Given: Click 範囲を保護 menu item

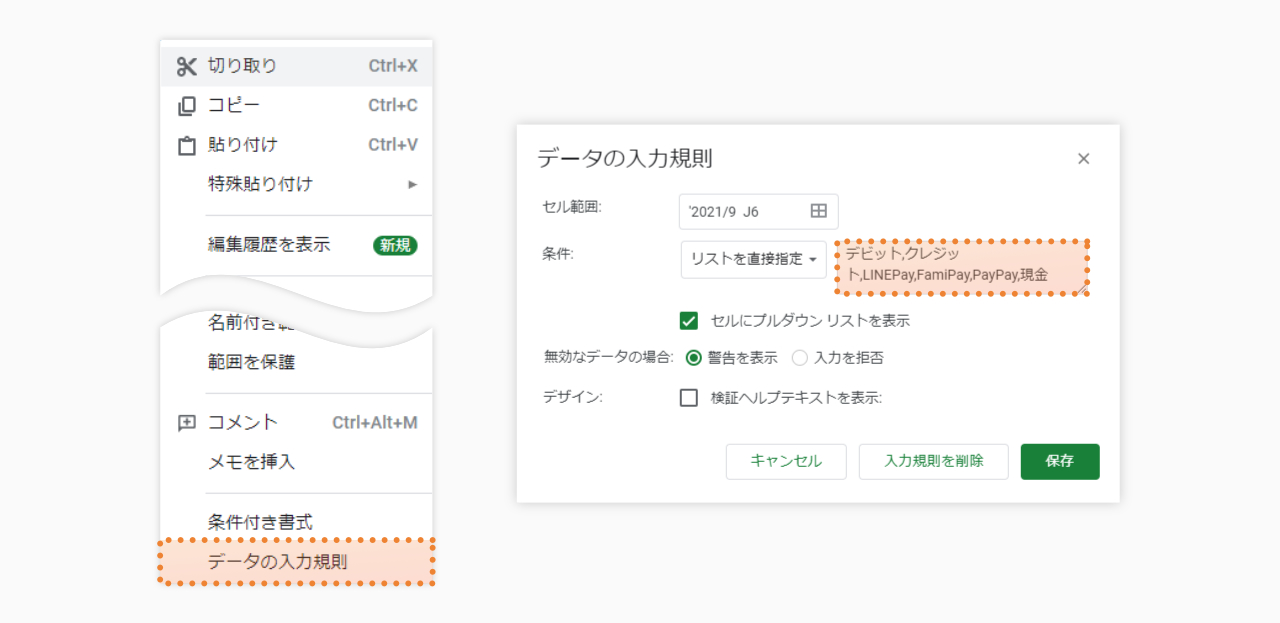Looking at the screenshot, I should tap(251, 362).
